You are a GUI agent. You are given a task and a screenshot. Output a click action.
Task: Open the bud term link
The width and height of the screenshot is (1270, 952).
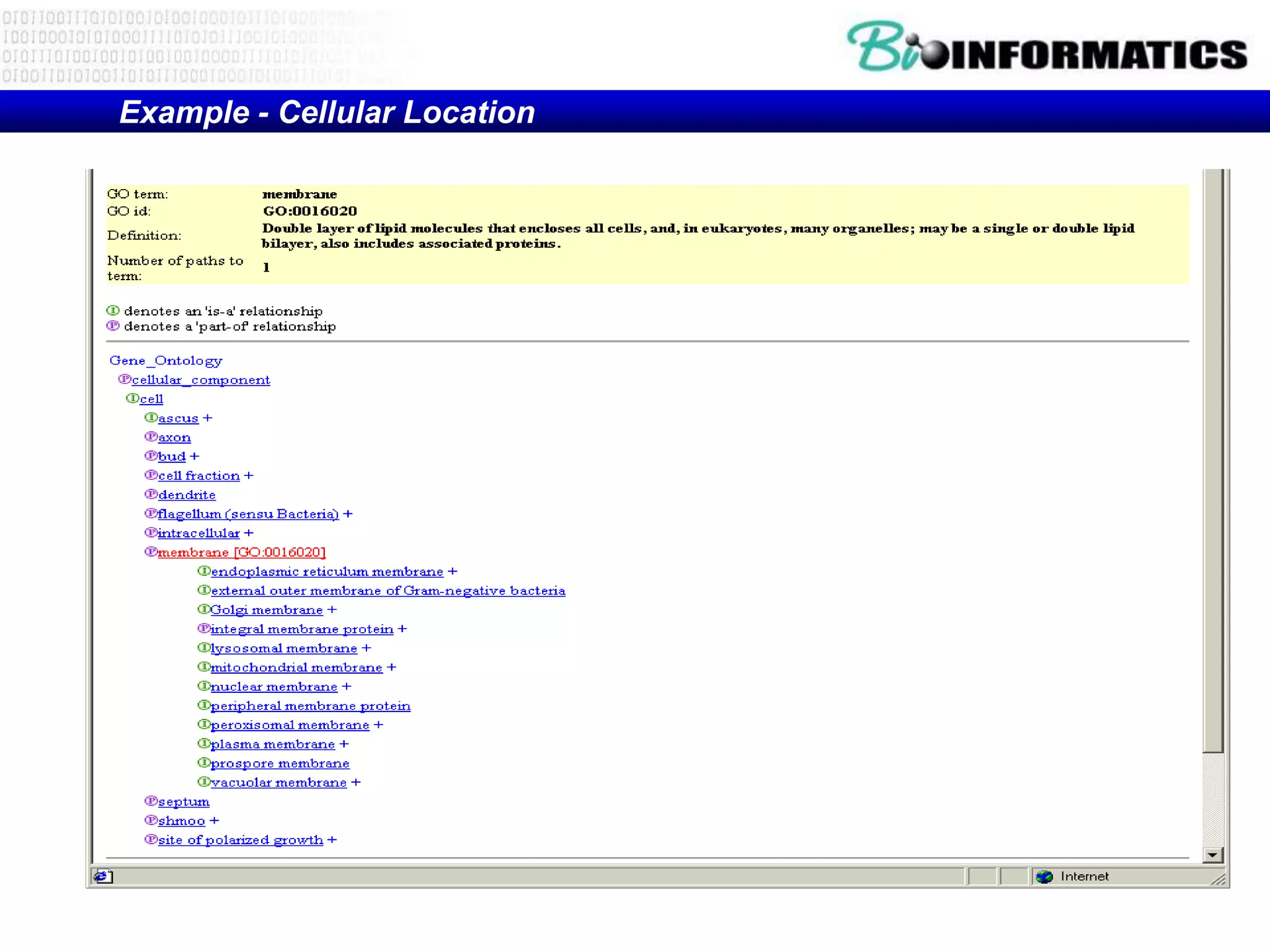tap(172, 456)
